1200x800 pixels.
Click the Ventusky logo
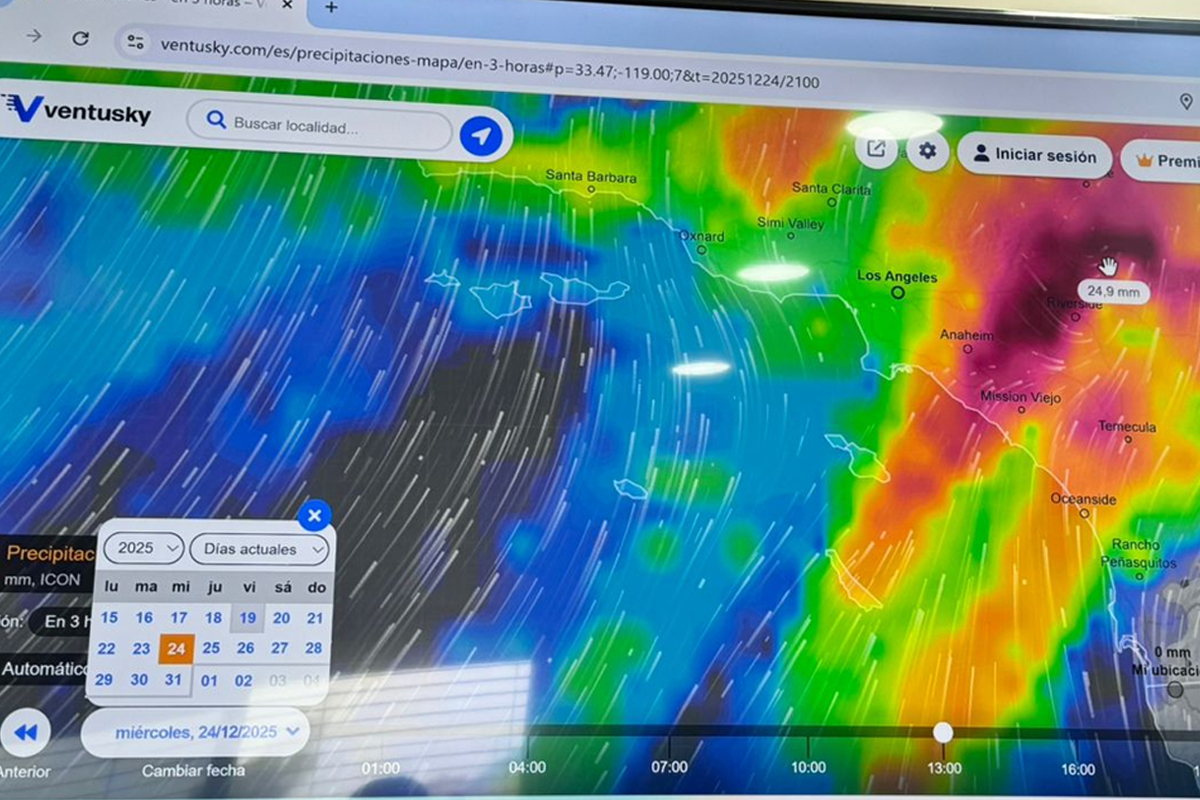point(76,110)
